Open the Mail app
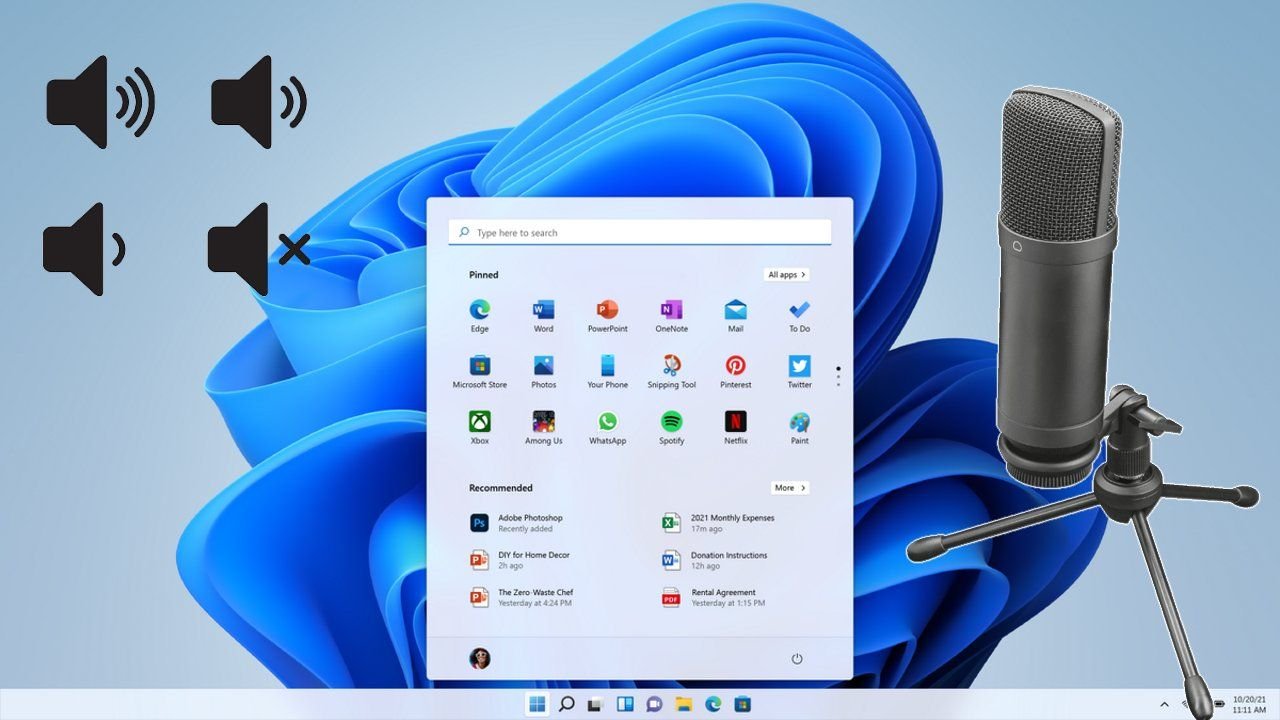The height and width of the screenshot is (720, 1280). click(736, 316)
